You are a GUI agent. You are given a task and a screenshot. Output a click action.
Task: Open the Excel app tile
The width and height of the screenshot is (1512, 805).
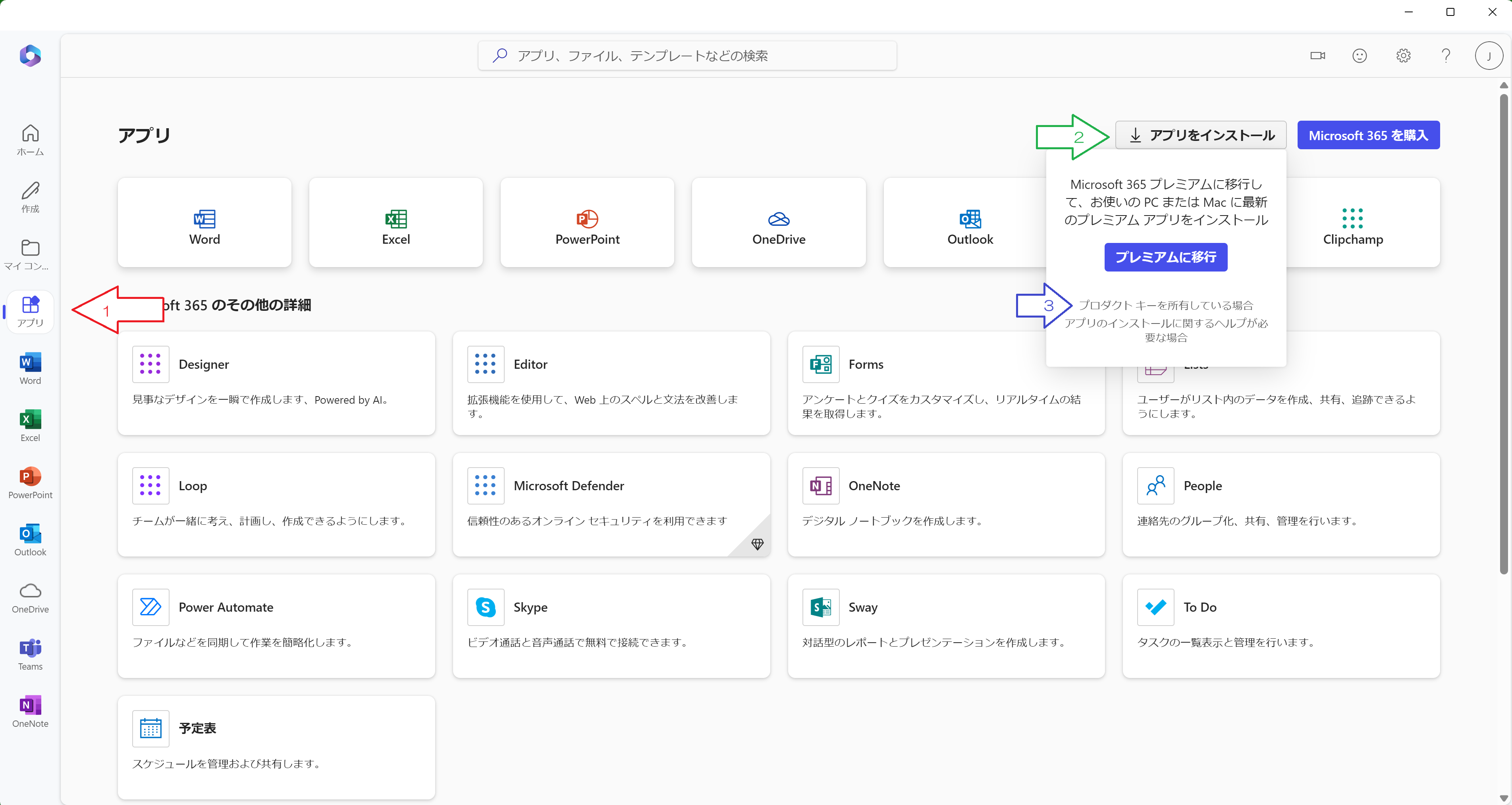395,222
